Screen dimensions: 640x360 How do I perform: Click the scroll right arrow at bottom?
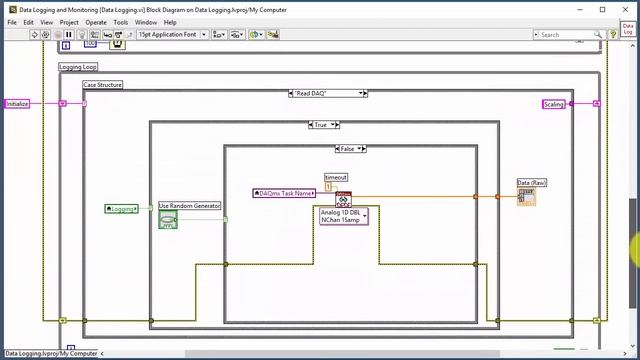[624, 353]
